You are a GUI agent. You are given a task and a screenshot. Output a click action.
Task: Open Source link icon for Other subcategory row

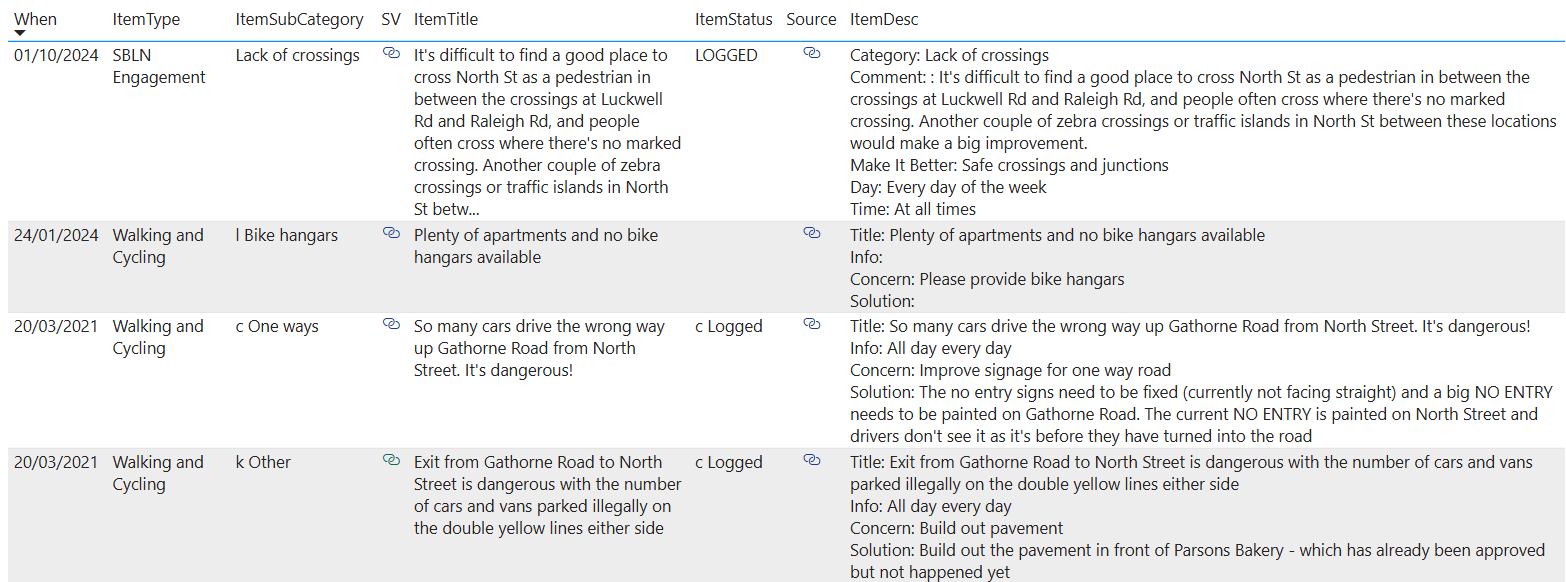(811, 460)
